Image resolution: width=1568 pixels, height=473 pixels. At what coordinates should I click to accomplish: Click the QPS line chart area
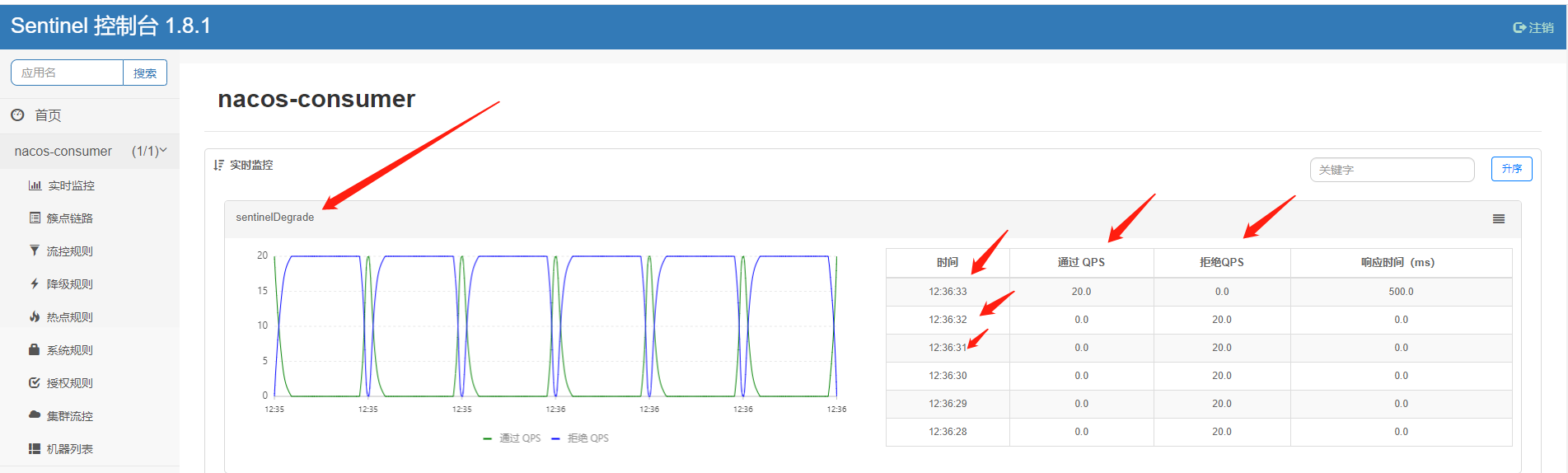click(556, 326)
